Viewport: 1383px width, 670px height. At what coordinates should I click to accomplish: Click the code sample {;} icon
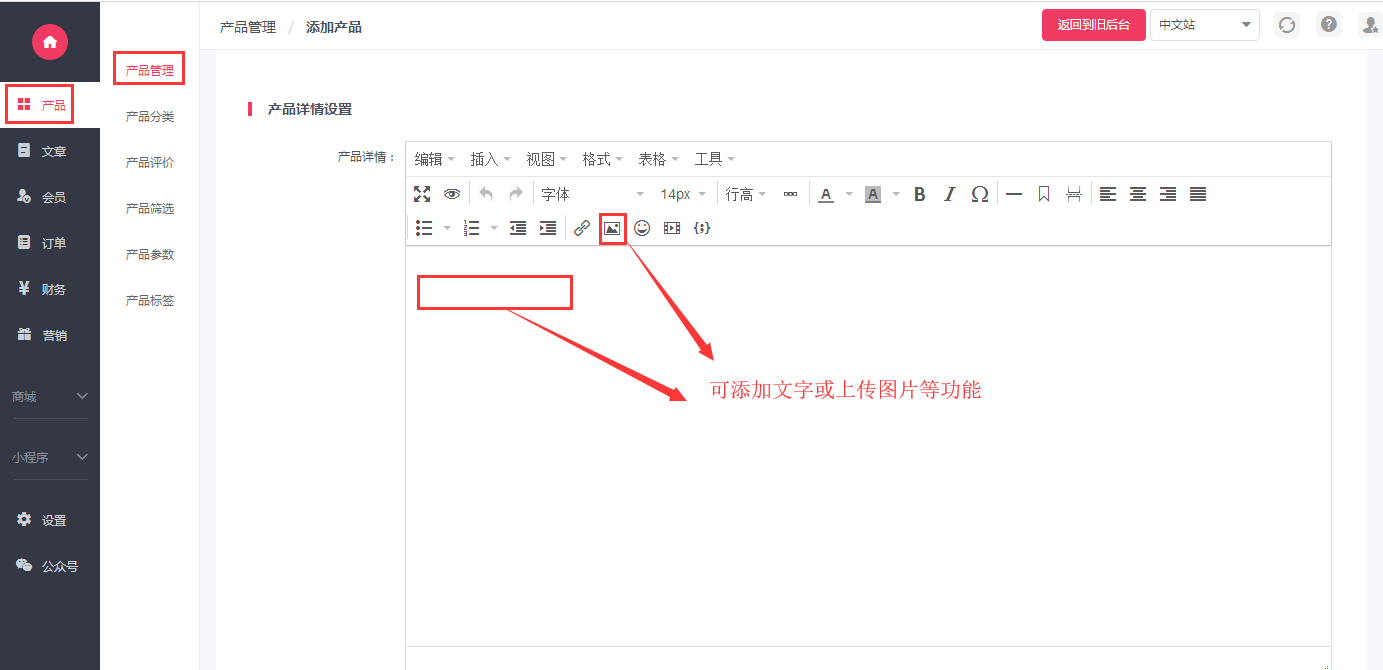[702, 228]
